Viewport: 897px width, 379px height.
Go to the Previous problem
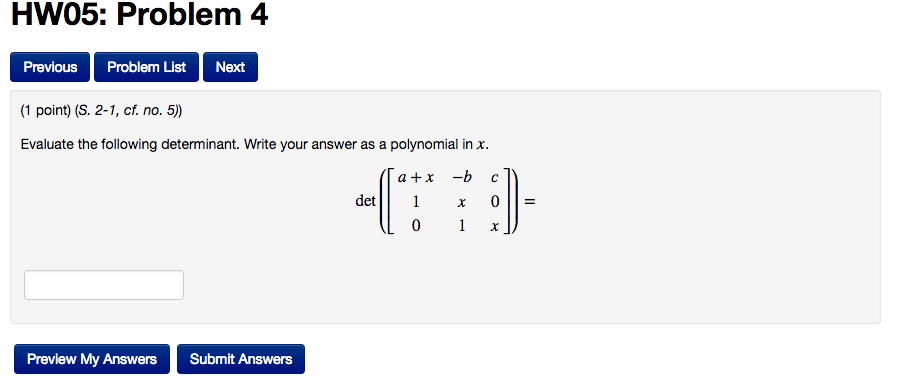point(50,67)
